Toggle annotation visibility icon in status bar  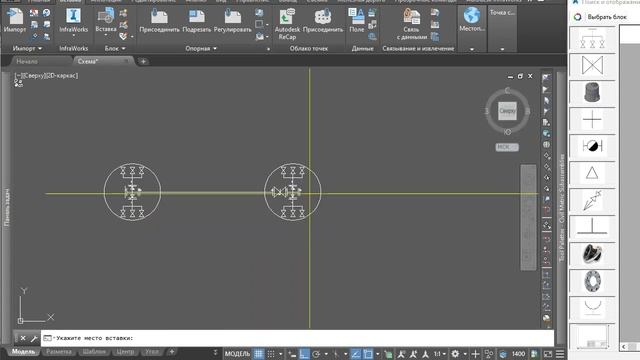[401, 353]
